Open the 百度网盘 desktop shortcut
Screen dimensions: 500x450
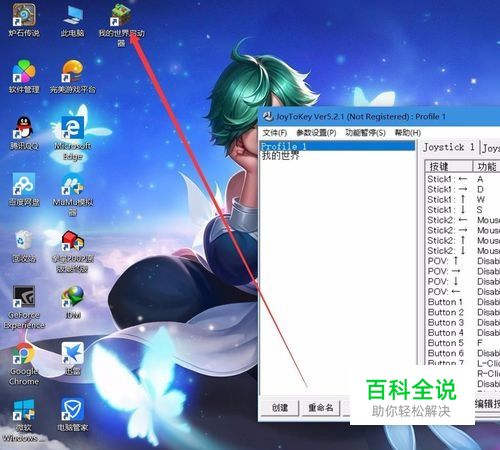(x=24, y=189)
